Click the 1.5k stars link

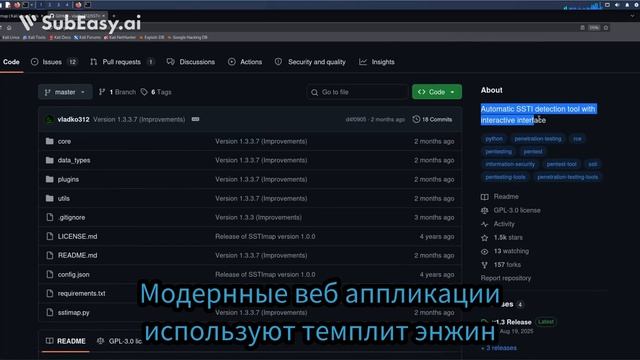[508, 237]
